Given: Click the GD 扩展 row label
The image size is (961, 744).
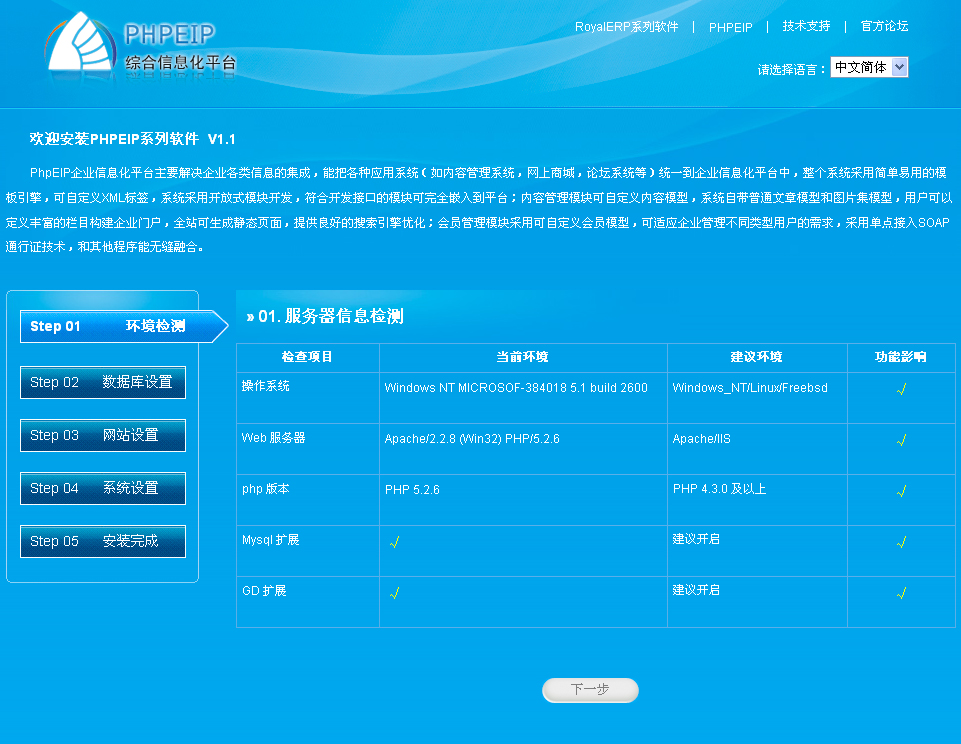Looking at the screenshot, I should click(x=264, y=591).
